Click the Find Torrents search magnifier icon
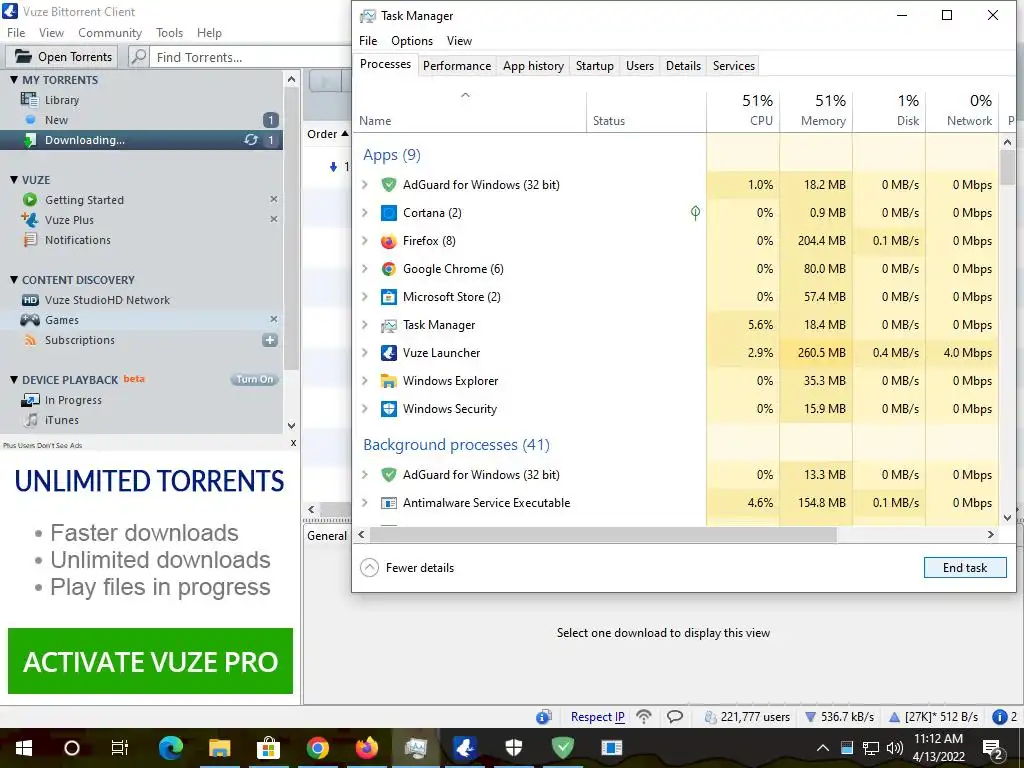Screen dimensions: 1024x768 click(138, 57)
